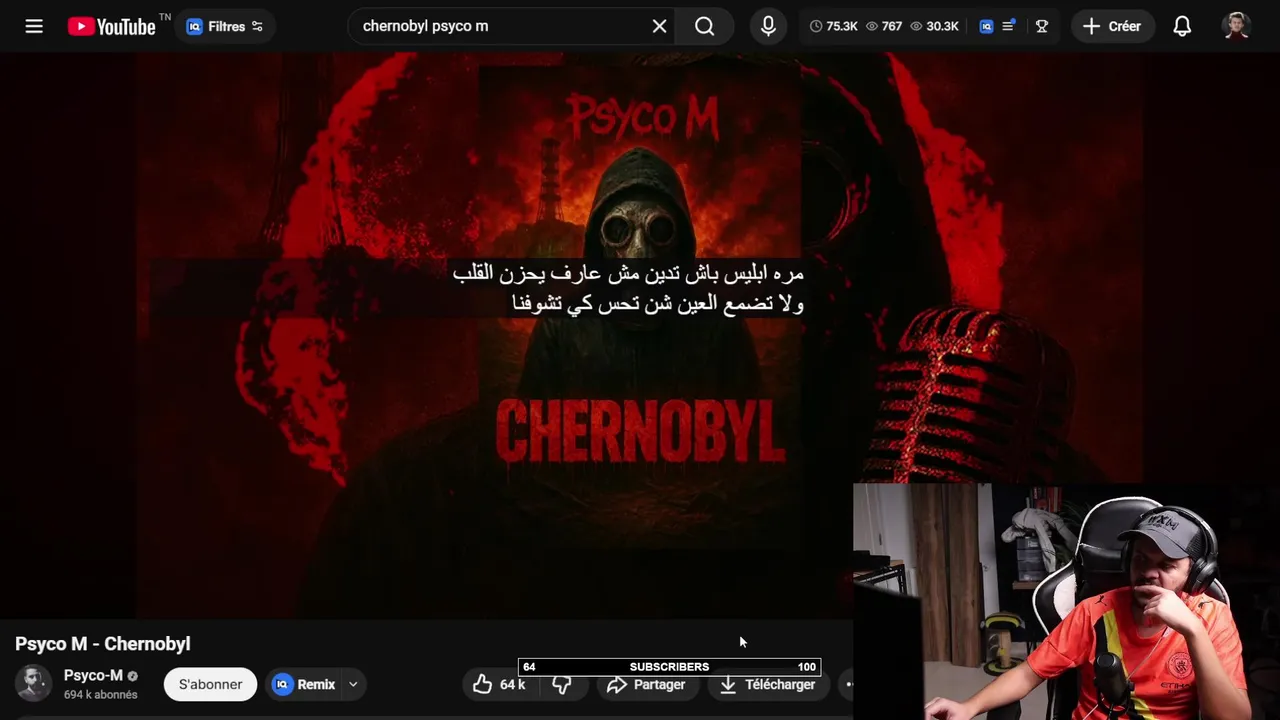
Task: Click the Chernobyl video player
Action: coord(640,335)
